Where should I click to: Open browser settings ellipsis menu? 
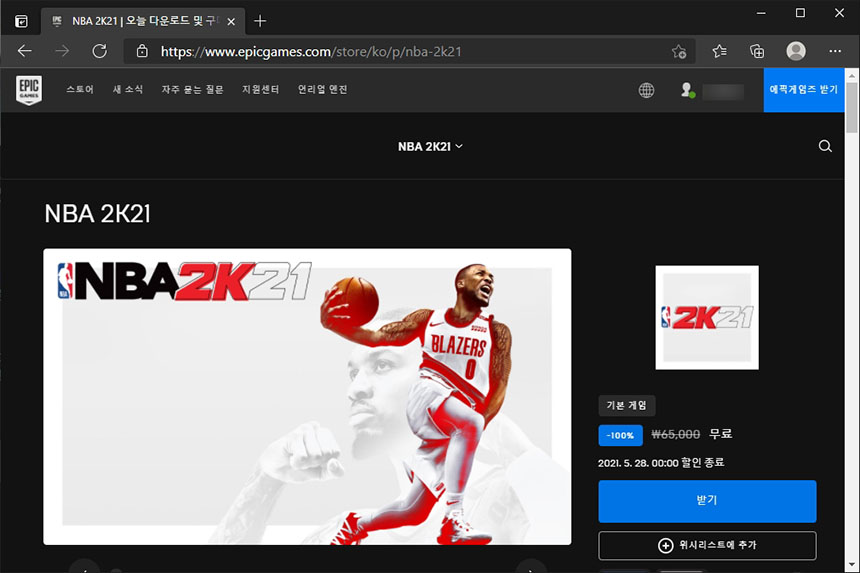point(835,51)
